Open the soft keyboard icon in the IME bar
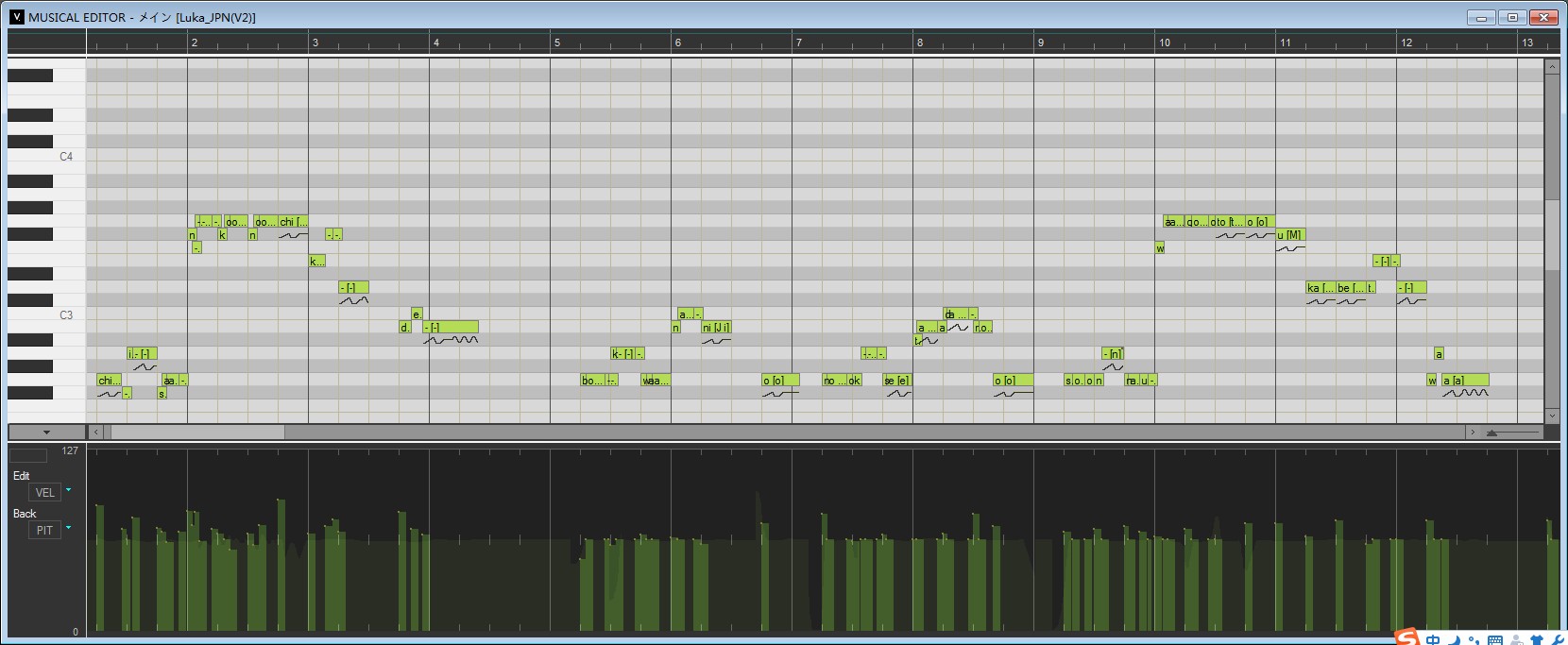 (1495, 640)
